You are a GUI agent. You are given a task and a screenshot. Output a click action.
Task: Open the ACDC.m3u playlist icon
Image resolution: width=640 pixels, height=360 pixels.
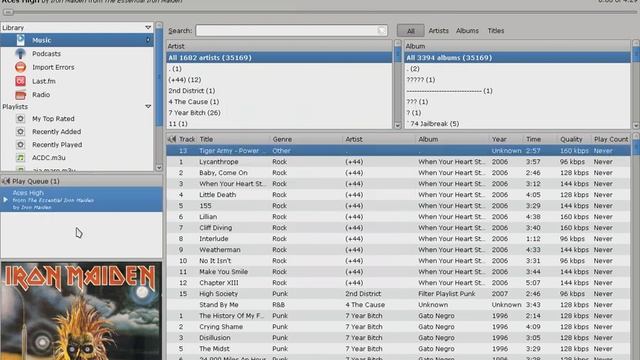pyautogui.click(x=20, y=158)
